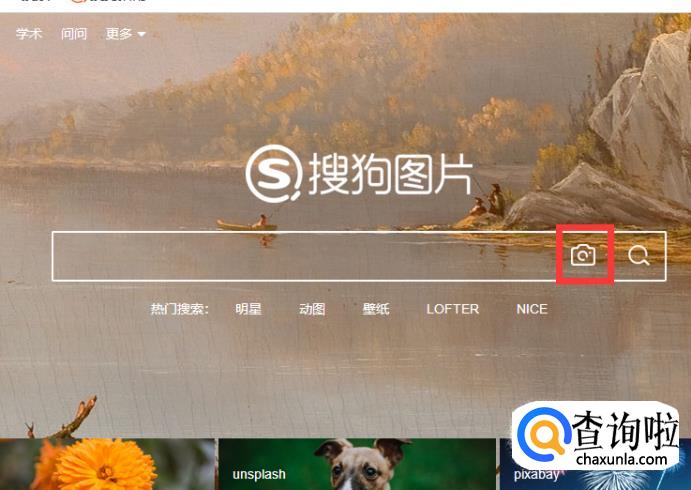This screenshot has height=490, width=691.
Task: Expand the 更多 dropdown arrow
Action: (x=141, y=34)
